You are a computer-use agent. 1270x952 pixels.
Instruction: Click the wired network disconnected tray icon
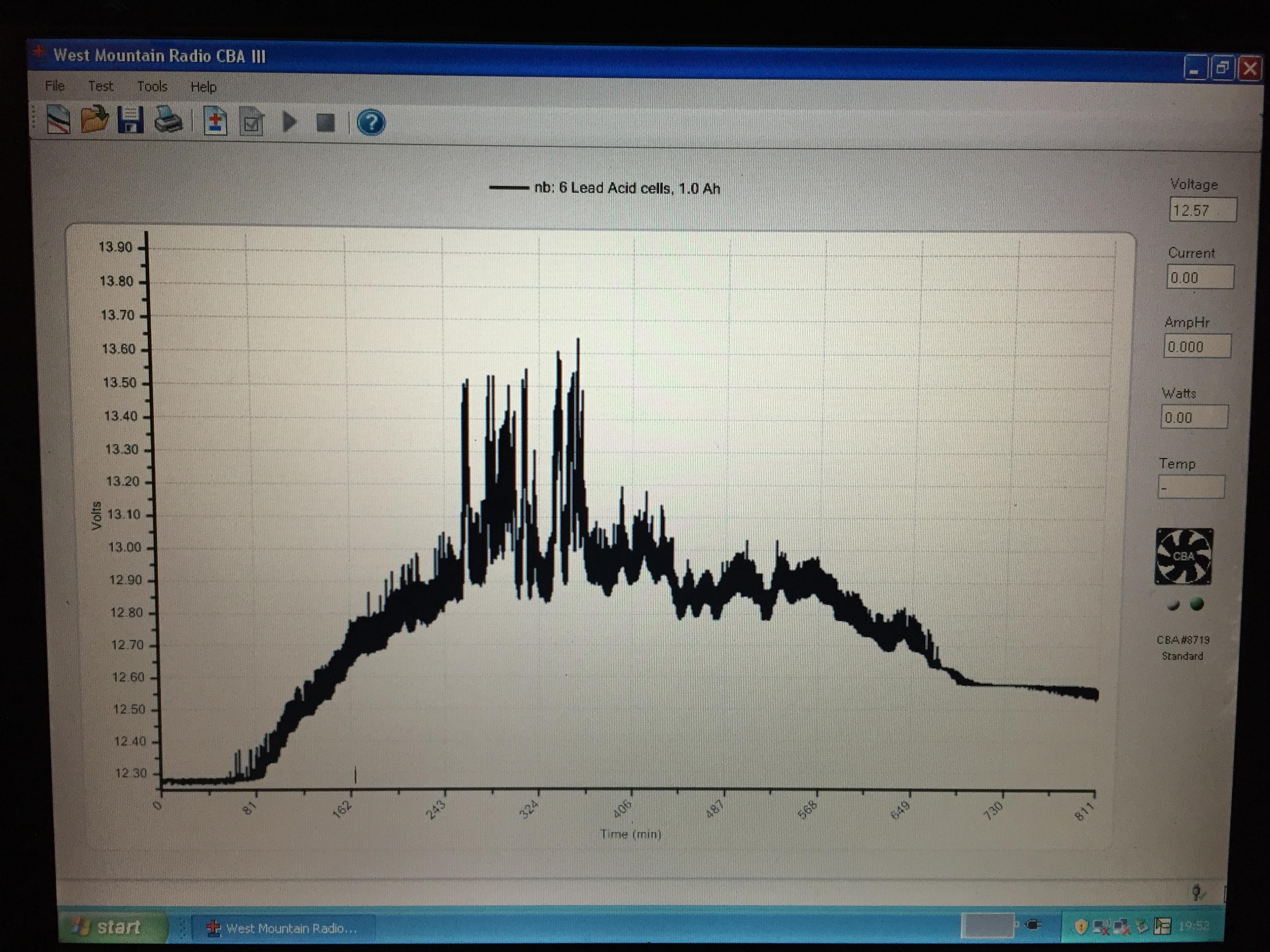(x=1121, y=926)
